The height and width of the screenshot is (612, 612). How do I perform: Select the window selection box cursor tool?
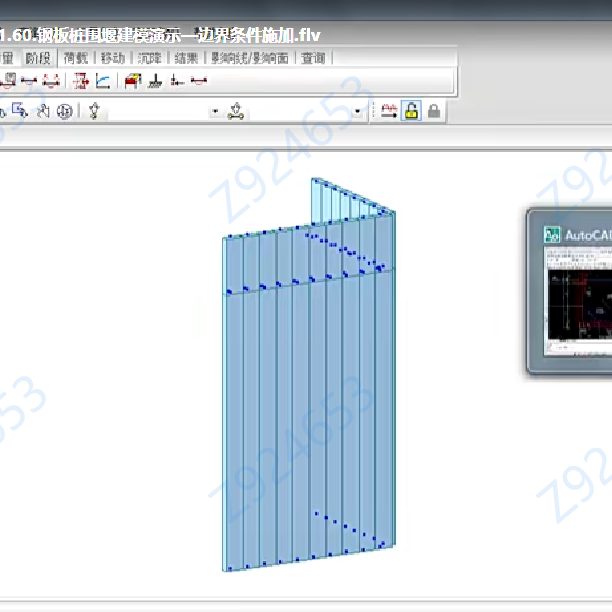click(x=20, y=111)
